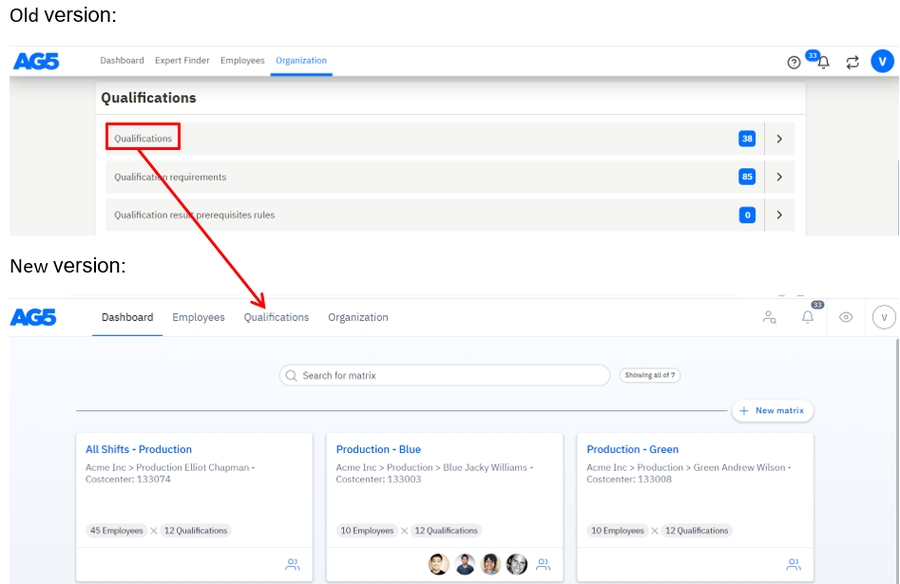
Task: Expand Qualification result prerequisites rules chevron
Action: click(779, 215)
